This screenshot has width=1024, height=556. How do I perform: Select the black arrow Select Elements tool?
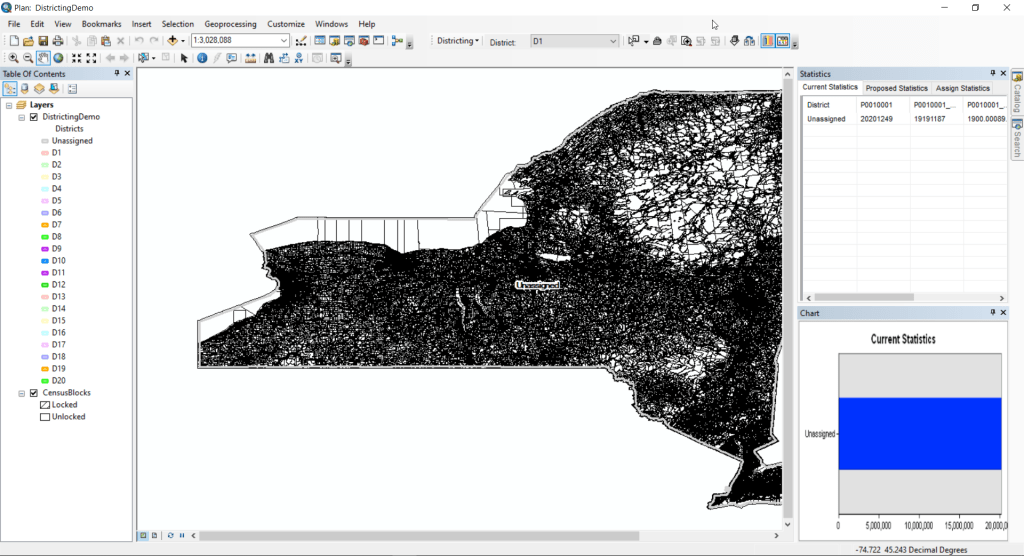[184, 58]
